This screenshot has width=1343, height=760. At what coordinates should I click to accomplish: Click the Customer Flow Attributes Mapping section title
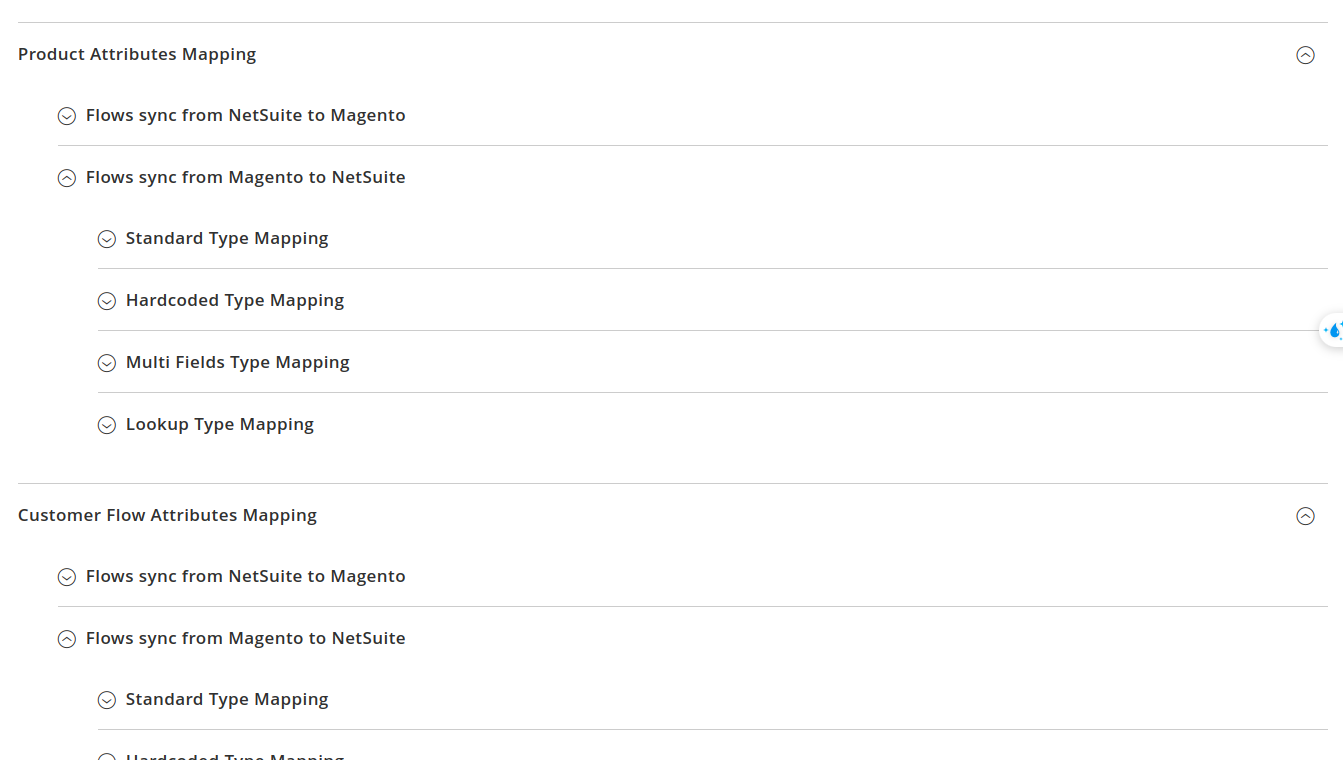(167, 515)
